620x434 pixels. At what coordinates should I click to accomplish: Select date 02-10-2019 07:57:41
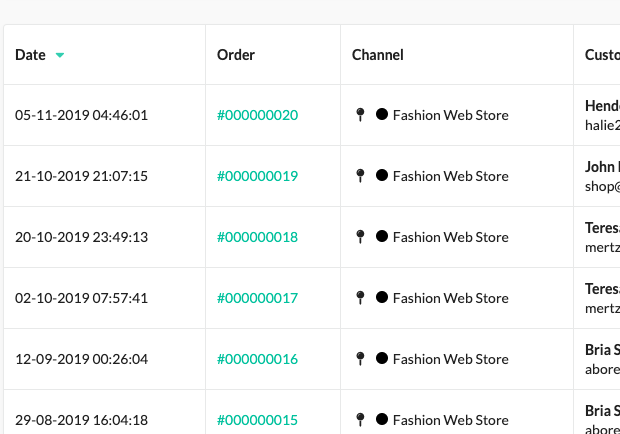click(81, 298)
